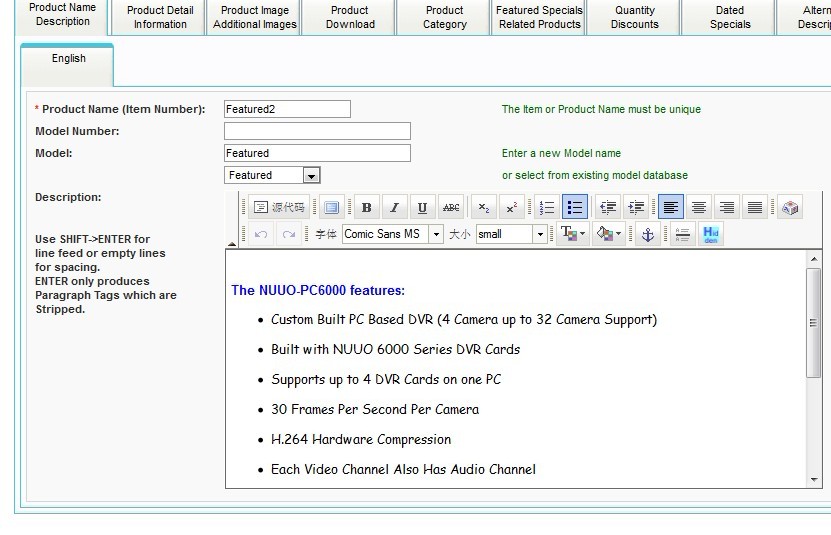The height and width of the screenshot is (535, 831).
Task: Toggle left text alignment
Action: pyautogui.click(x=671, y=208)
